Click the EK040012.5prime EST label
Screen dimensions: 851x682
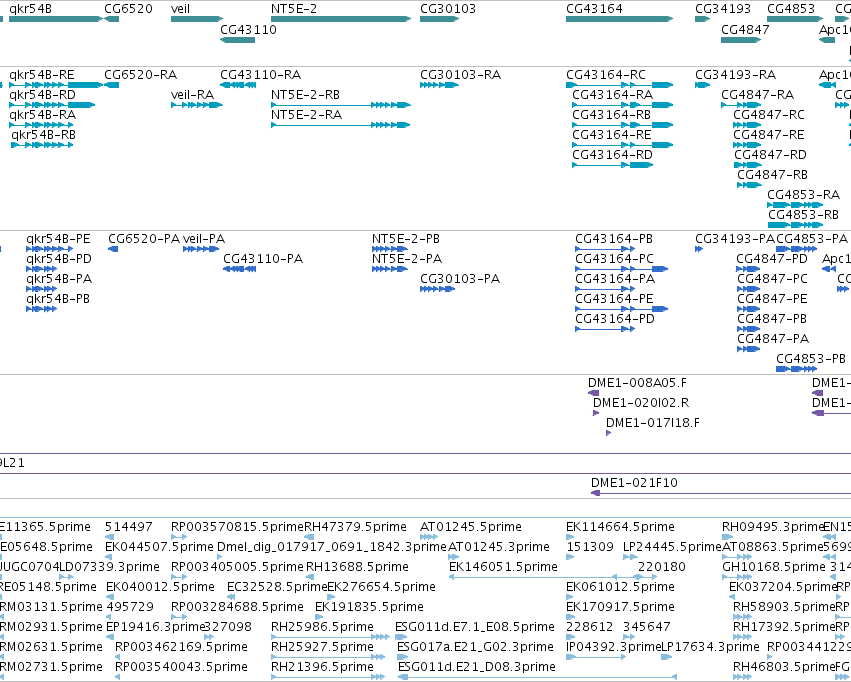[160, 587]
